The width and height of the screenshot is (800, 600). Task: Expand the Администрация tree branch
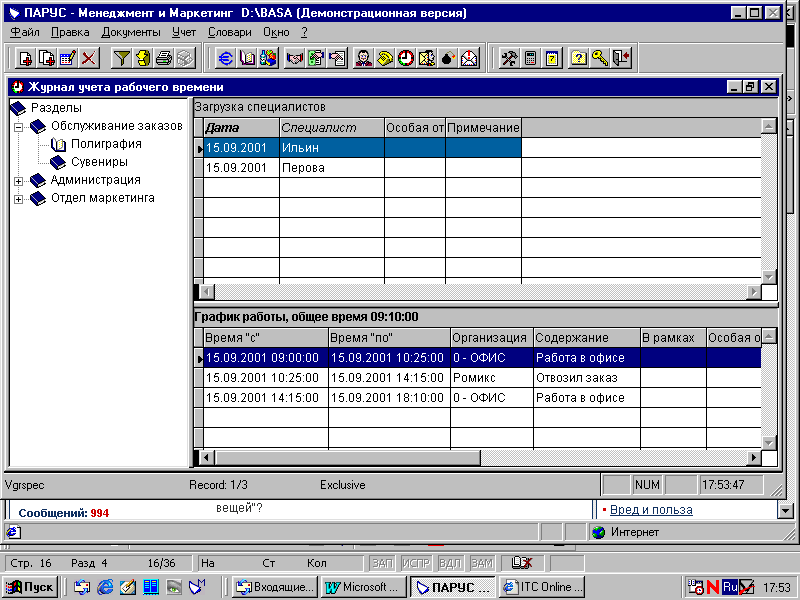(x=18, y=181)
